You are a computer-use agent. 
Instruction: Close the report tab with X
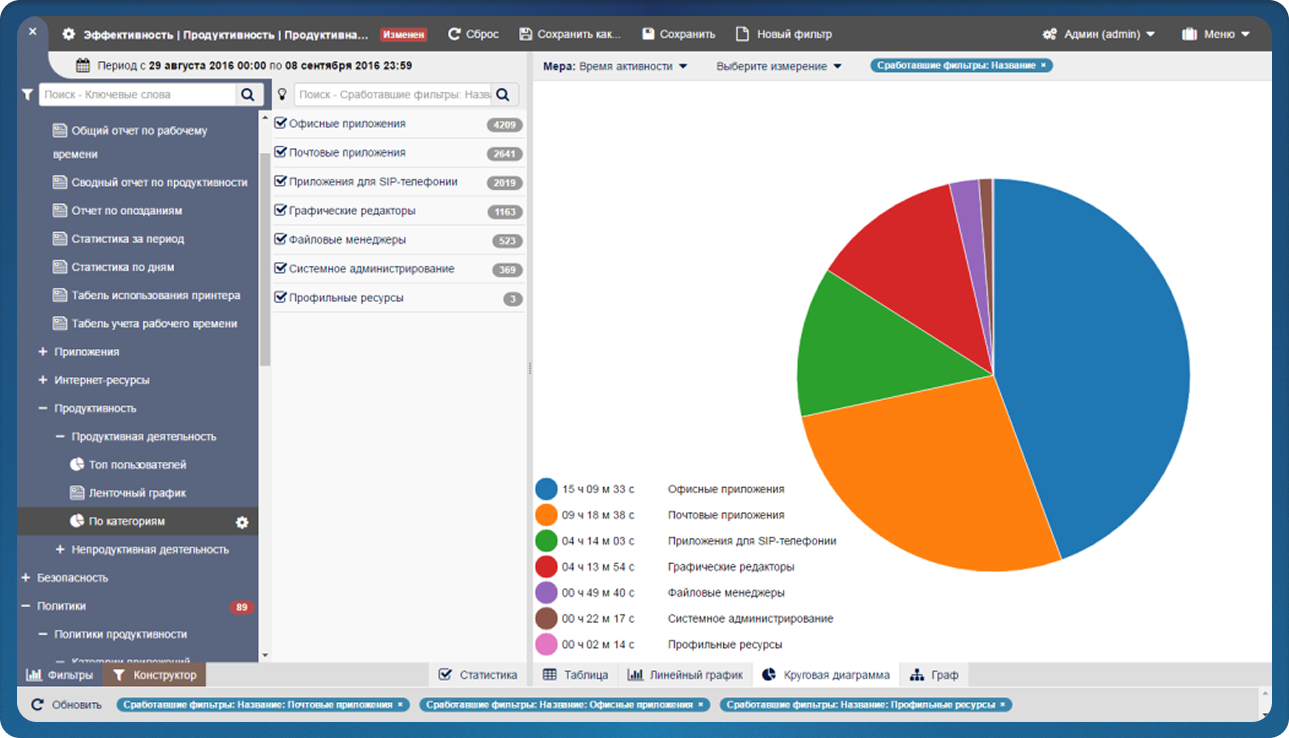tap(32, 31)
